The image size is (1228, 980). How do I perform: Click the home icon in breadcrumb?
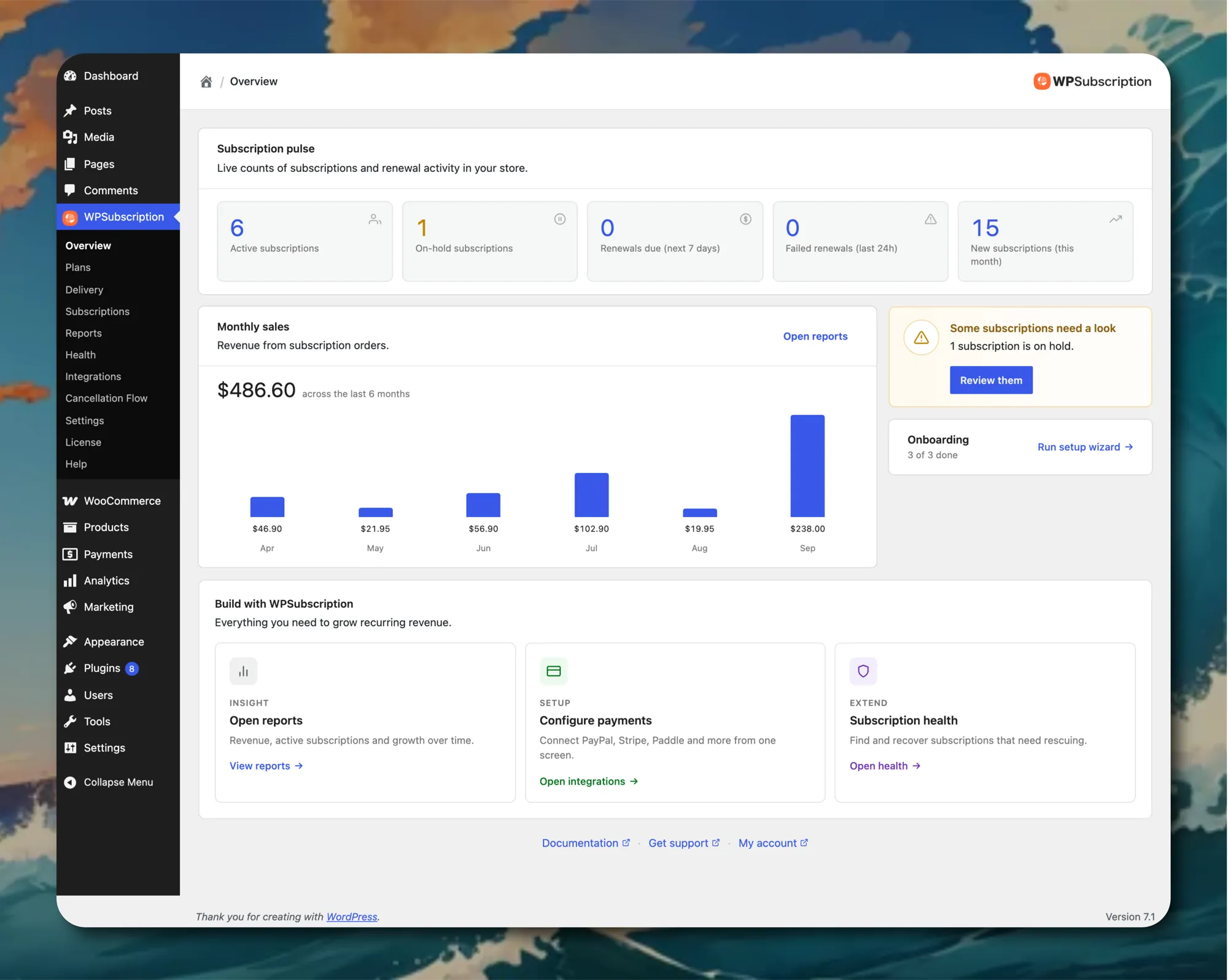(206, 82)
